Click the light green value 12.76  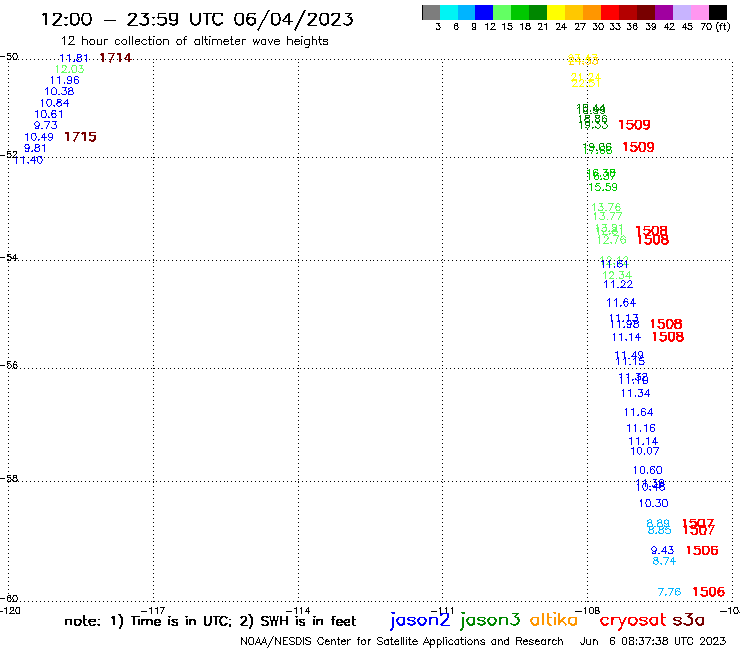click(611, 240)
